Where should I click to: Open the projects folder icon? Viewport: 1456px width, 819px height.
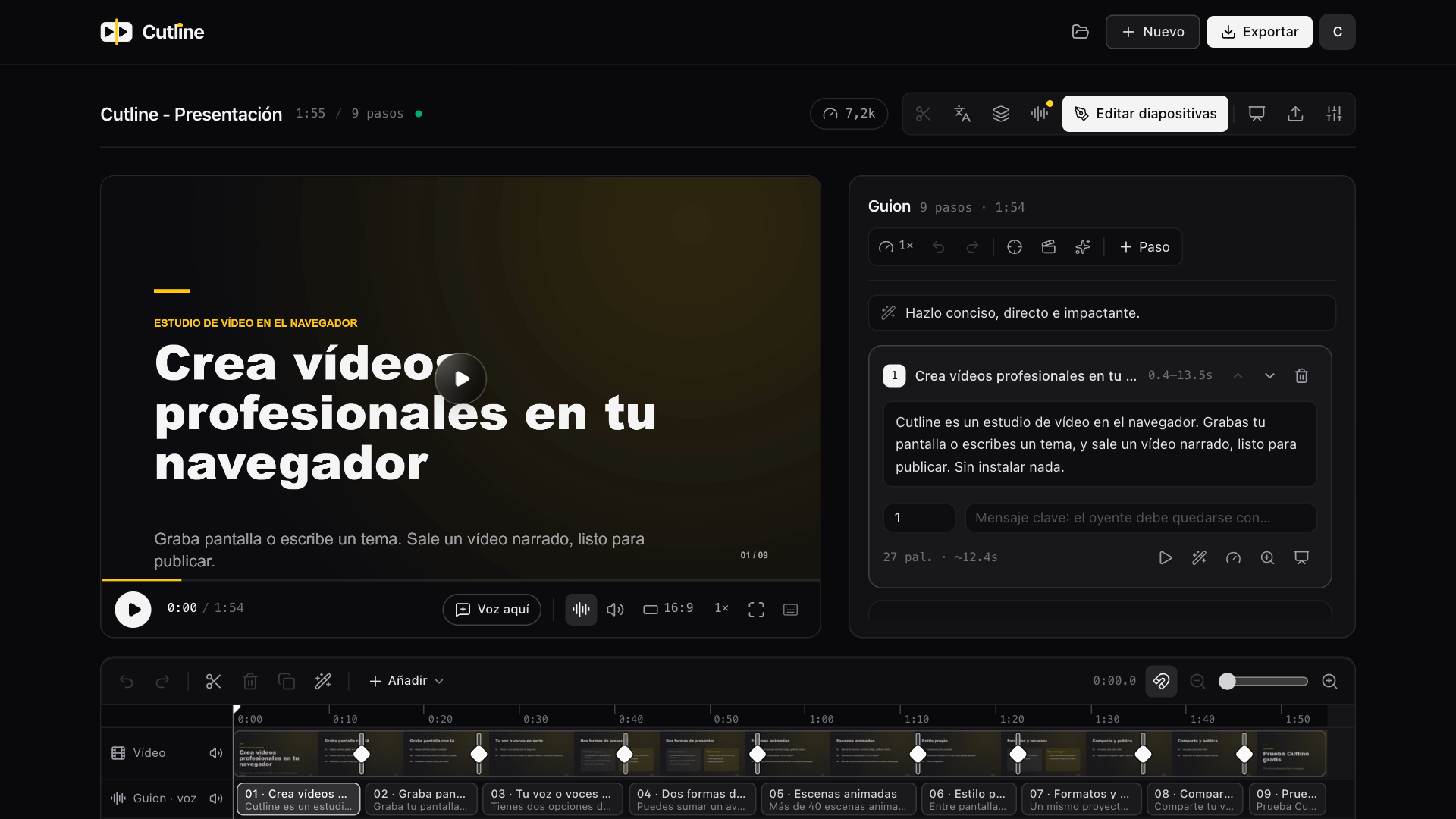tap(1080, 32)
